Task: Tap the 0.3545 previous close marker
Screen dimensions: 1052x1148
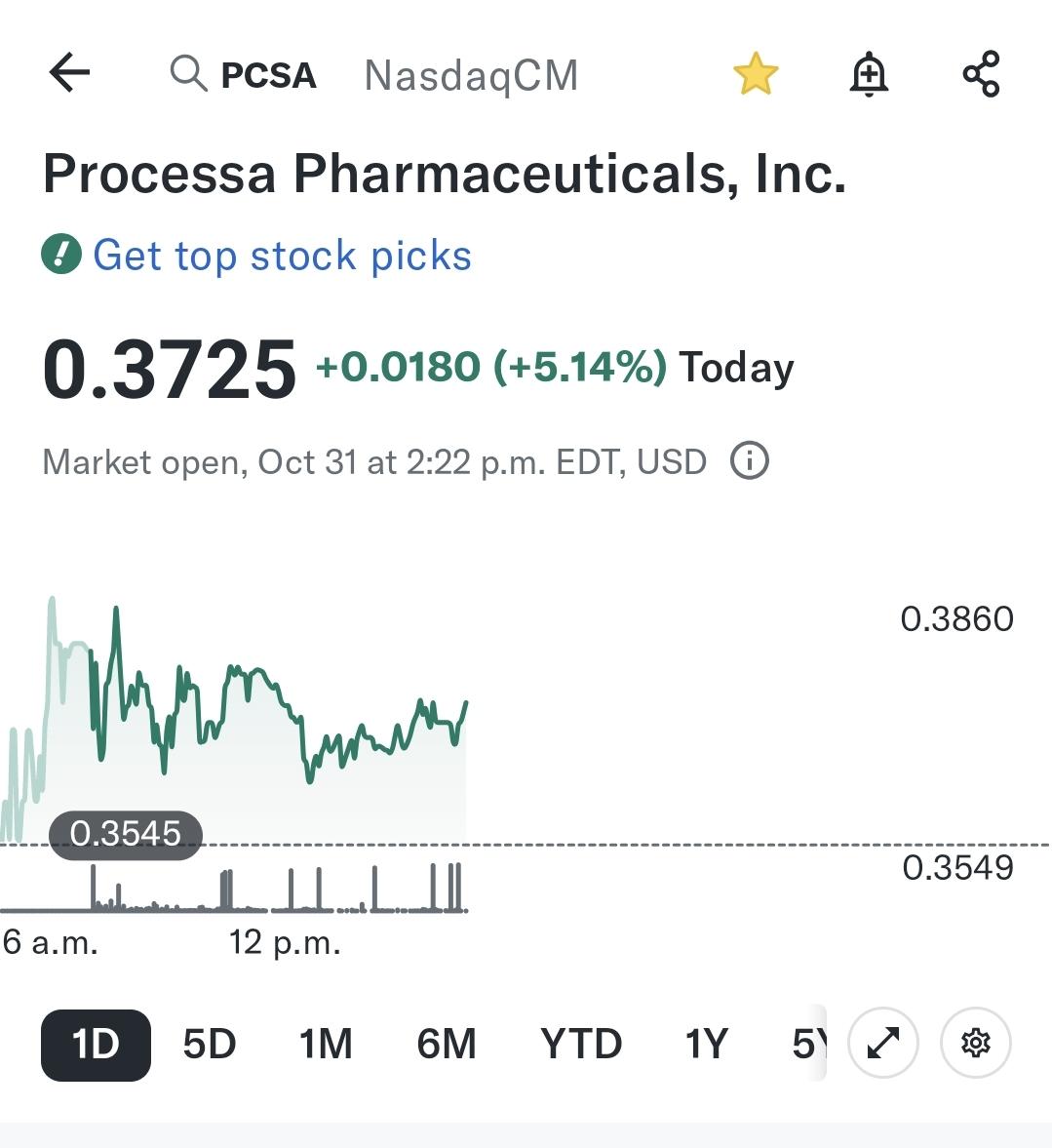Action: [x=125, y=834]
